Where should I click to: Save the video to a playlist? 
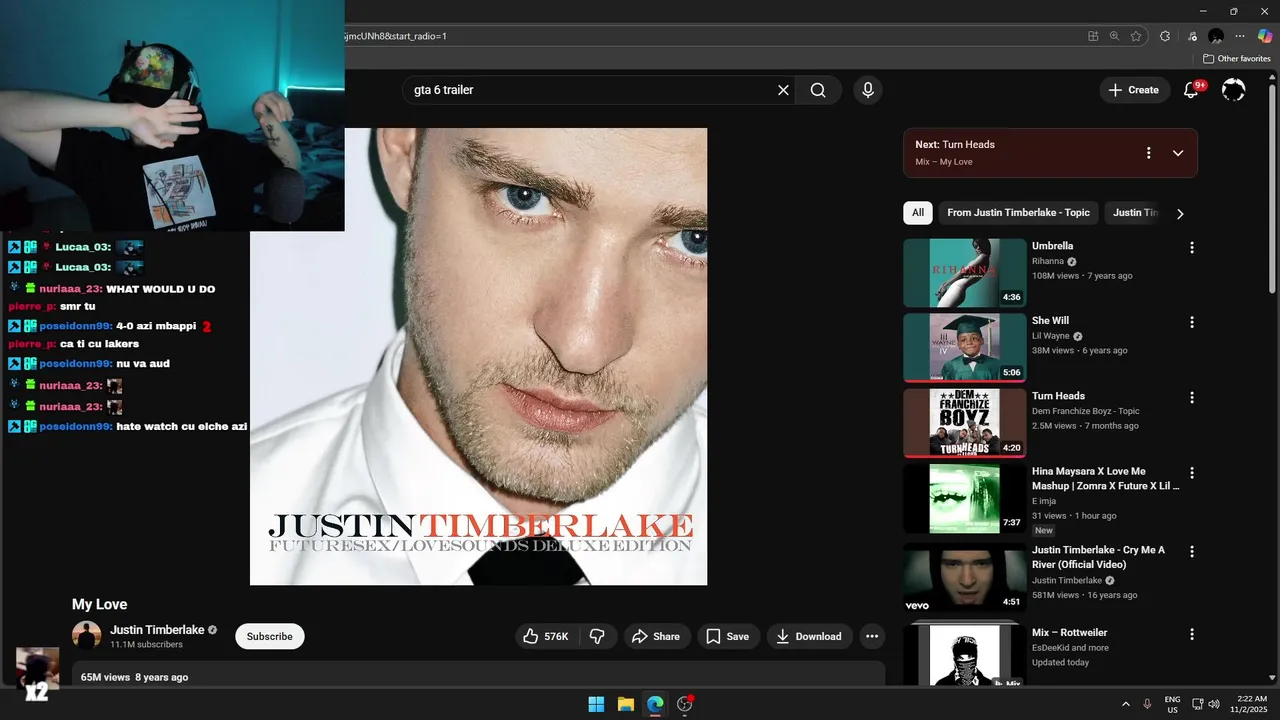(x=727, y=636)
